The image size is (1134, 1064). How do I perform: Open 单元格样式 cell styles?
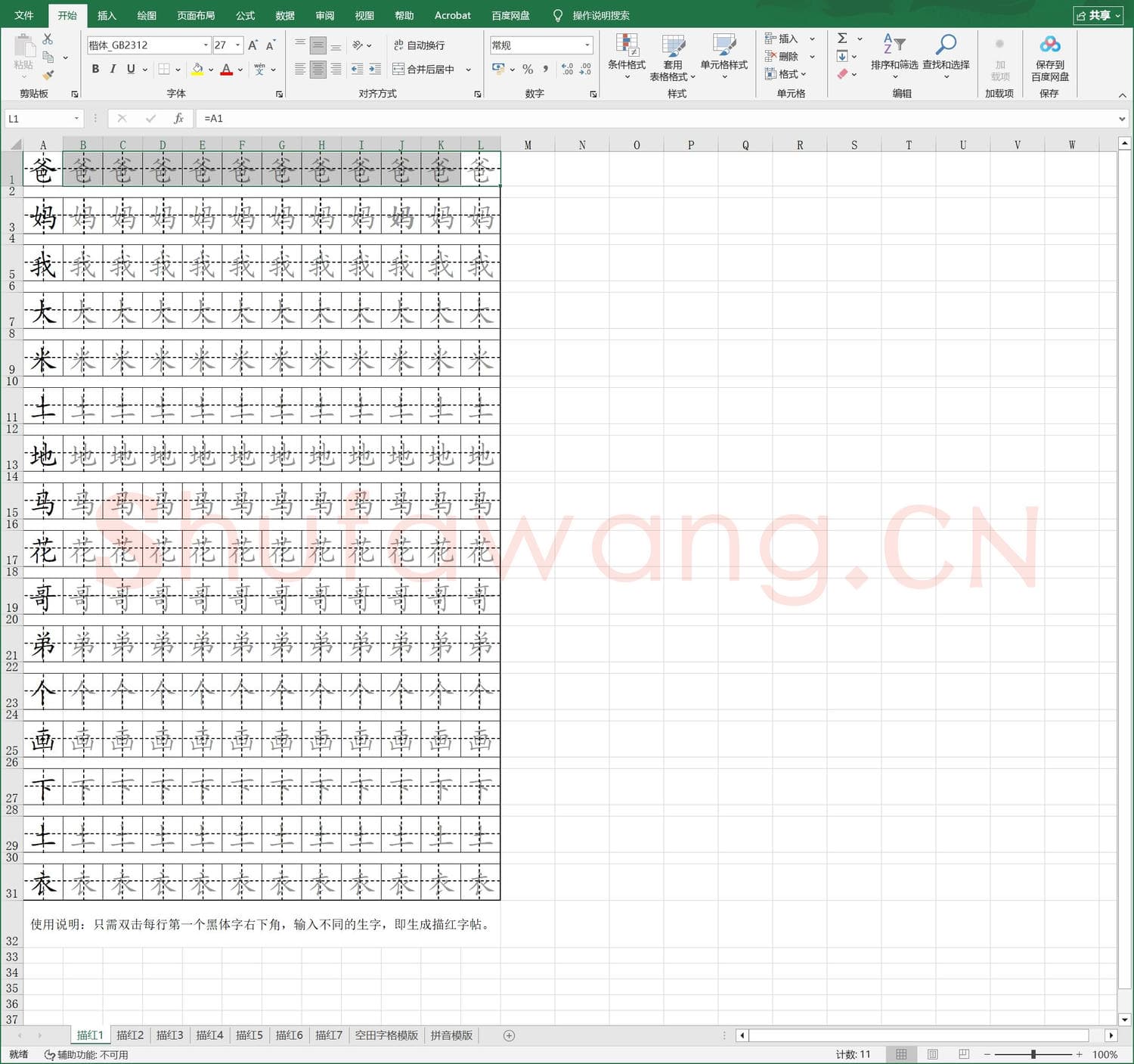click(x=723, y=57)
